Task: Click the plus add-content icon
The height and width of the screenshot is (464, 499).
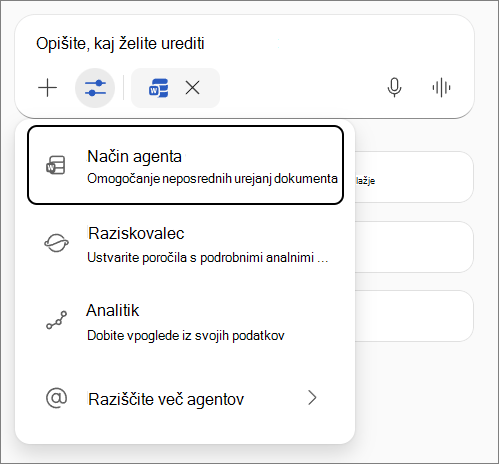Action: [x=48, y=88]
